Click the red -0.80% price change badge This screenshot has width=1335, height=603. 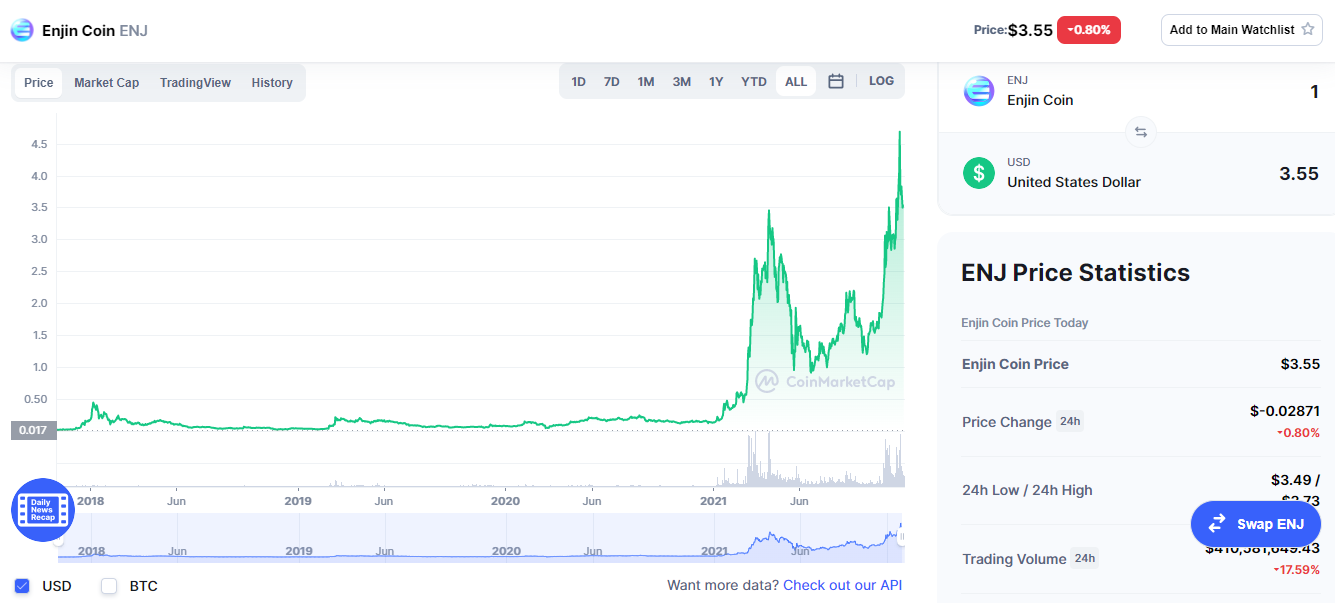1089,30
